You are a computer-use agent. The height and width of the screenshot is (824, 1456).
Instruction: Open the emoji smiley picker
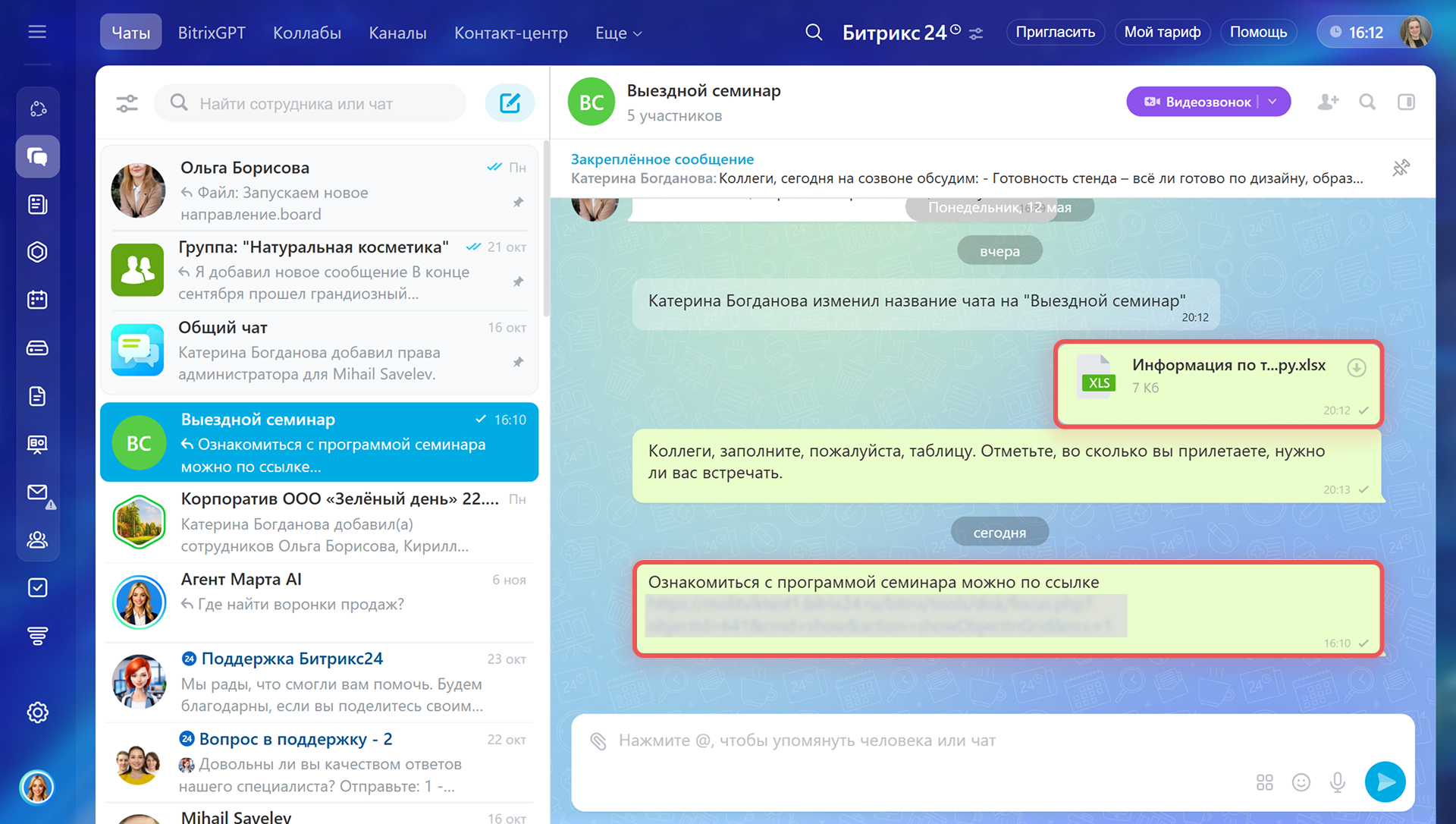point(1301,782)
